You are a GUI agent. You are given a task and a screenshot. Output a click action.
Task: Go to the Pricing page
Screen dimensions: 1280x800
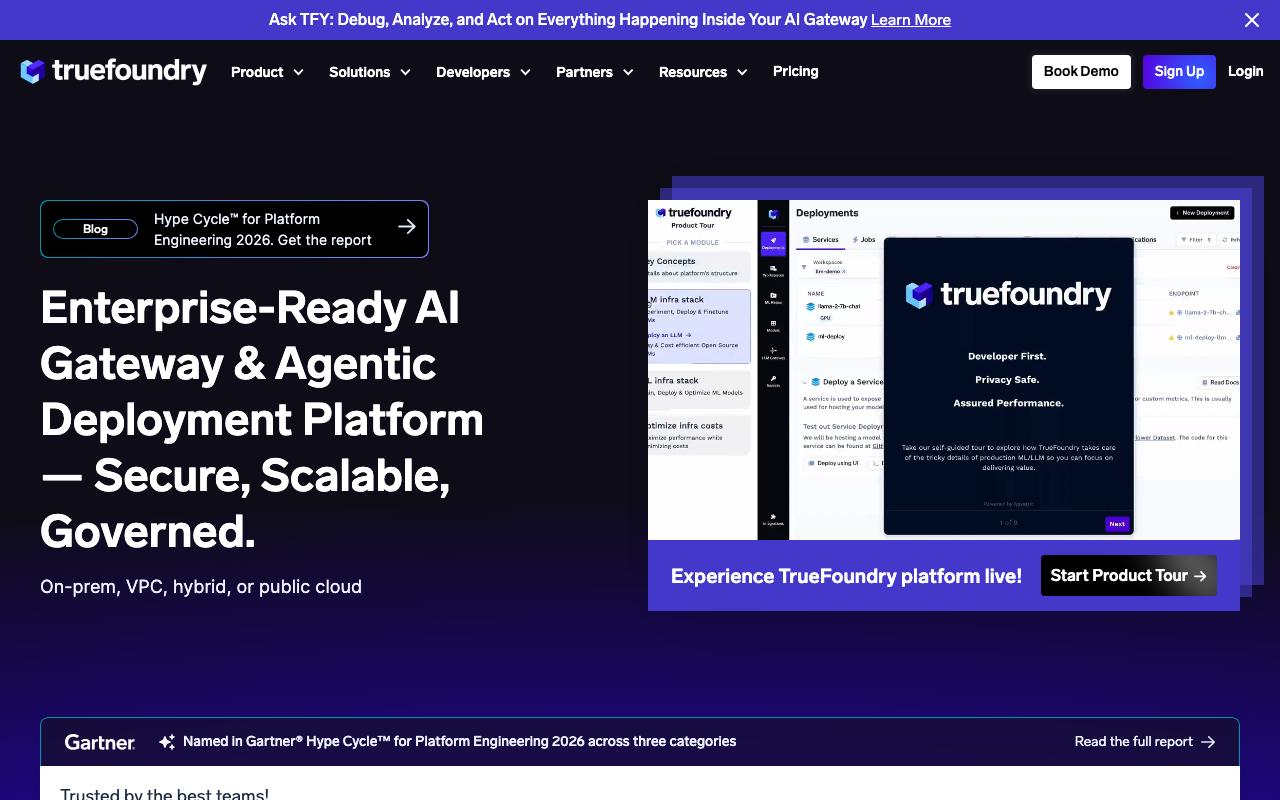coord(796,71)
